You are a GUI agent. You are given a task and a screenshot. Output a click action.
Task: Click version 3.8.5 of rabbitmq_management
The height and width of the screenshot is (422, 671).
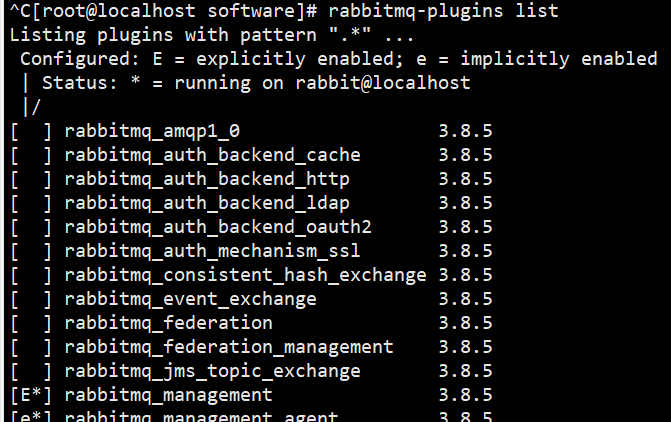[x=465, y=395]
